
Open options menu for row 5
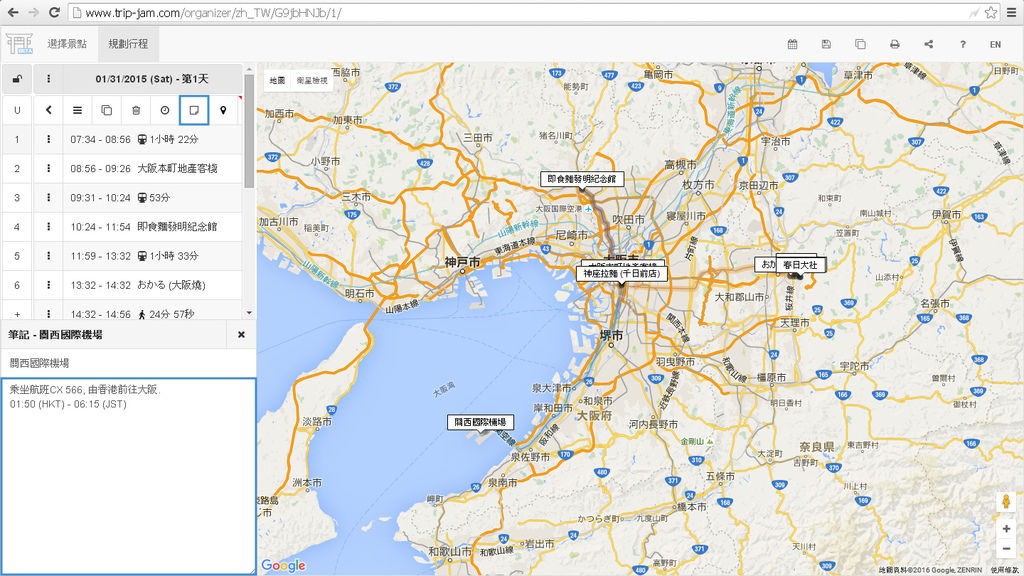pyautogui.click(x=48, y=256)
